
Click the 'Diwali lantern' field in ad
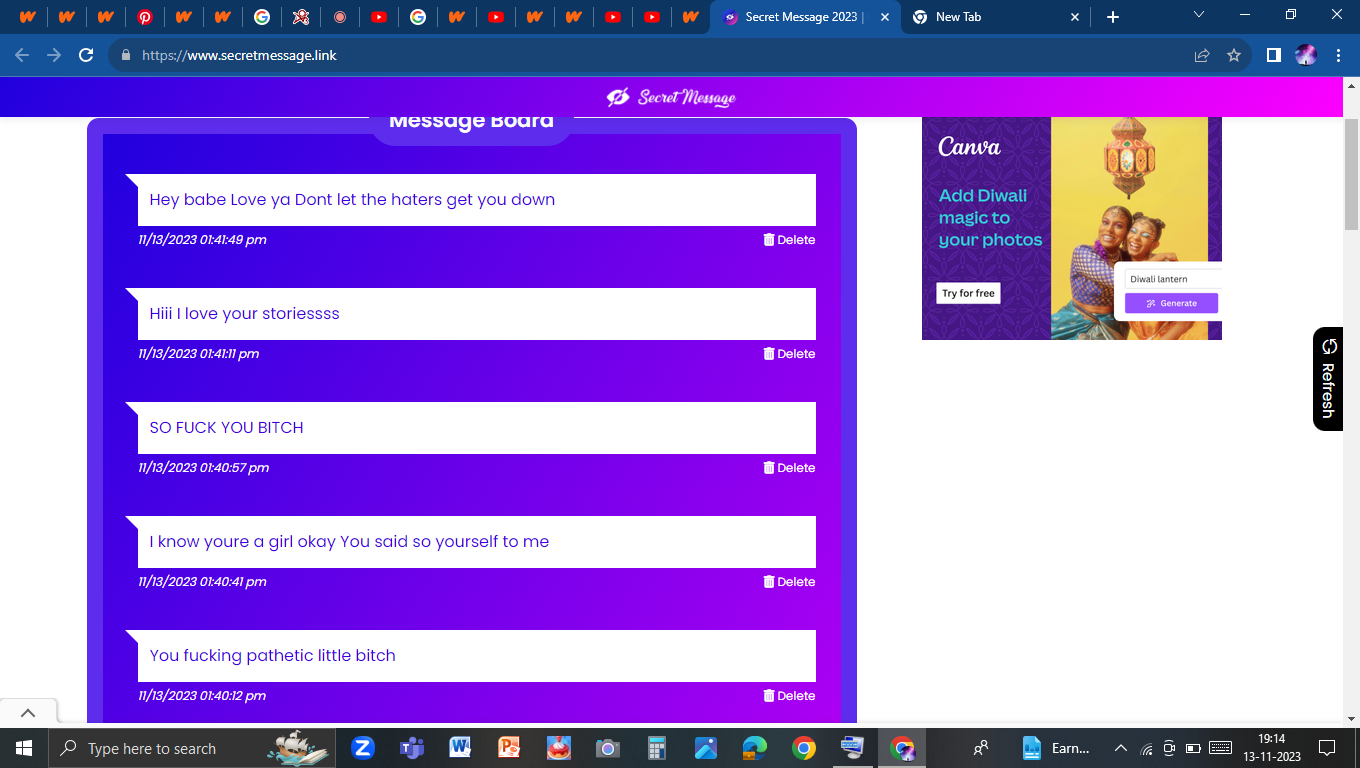1174,279
